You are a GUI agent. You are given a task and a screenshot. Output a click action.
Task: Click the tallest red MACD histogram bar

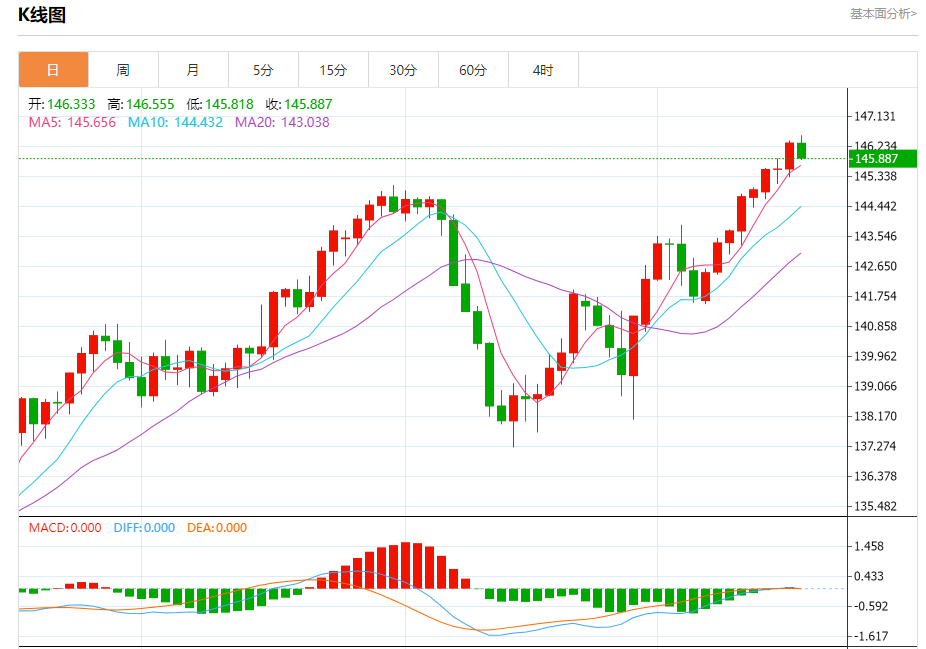click(x=406, y=565)
